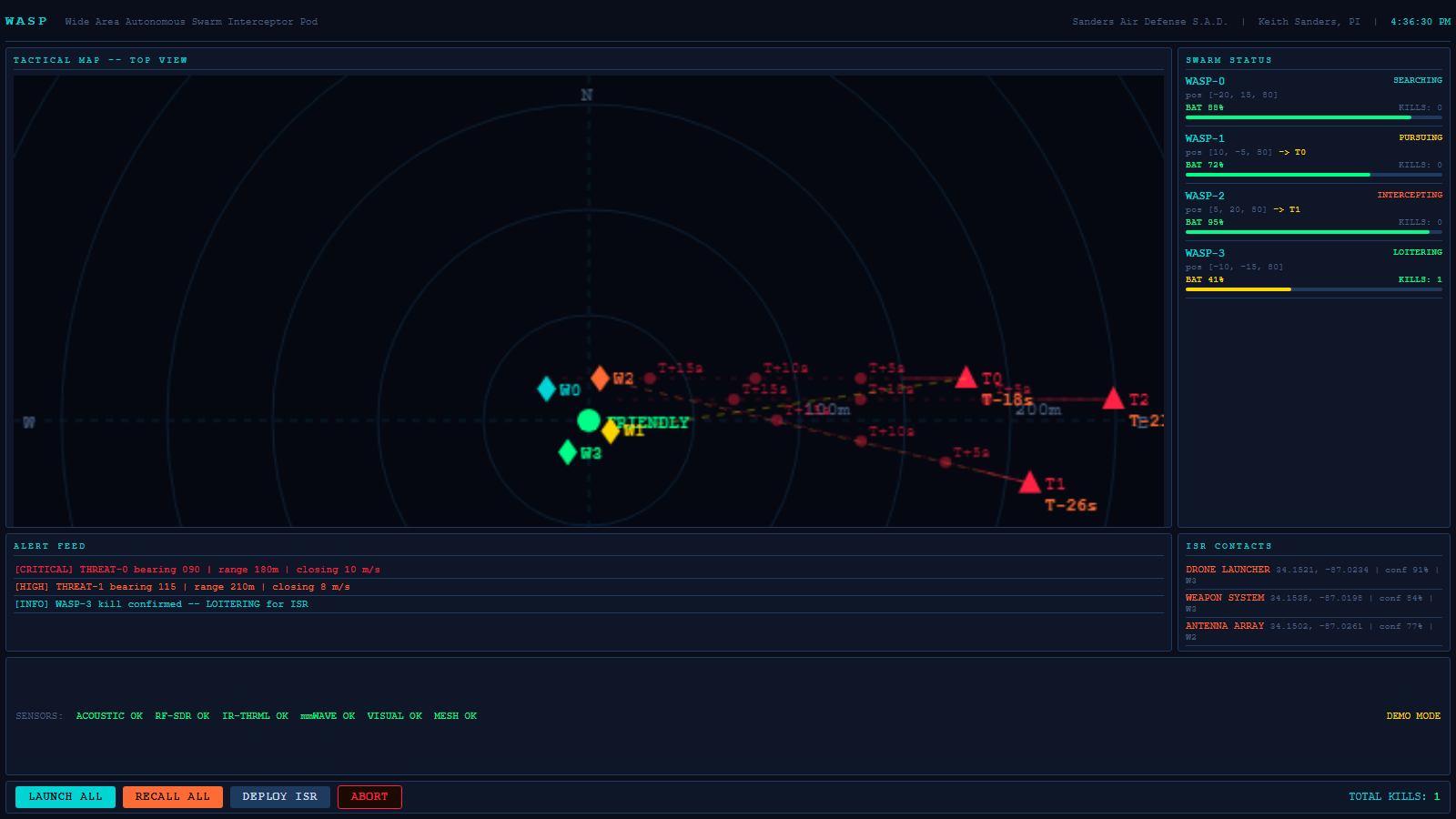Click the mmWAVE OK sensor status
Screen dimensions: 1456x819
(x=328, y=716)
